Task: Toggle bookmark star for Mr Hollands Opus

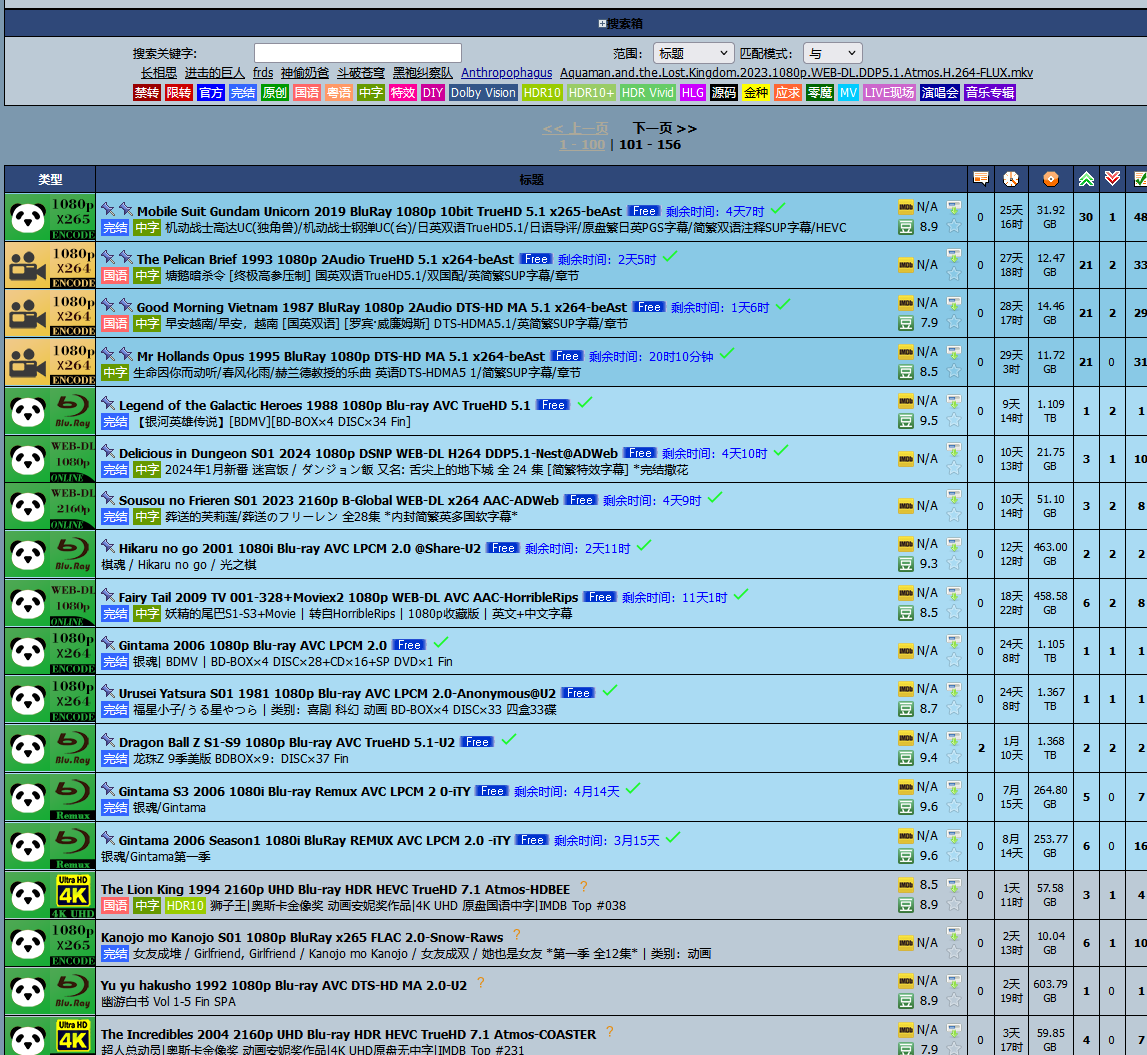Action: click(954, 372)
